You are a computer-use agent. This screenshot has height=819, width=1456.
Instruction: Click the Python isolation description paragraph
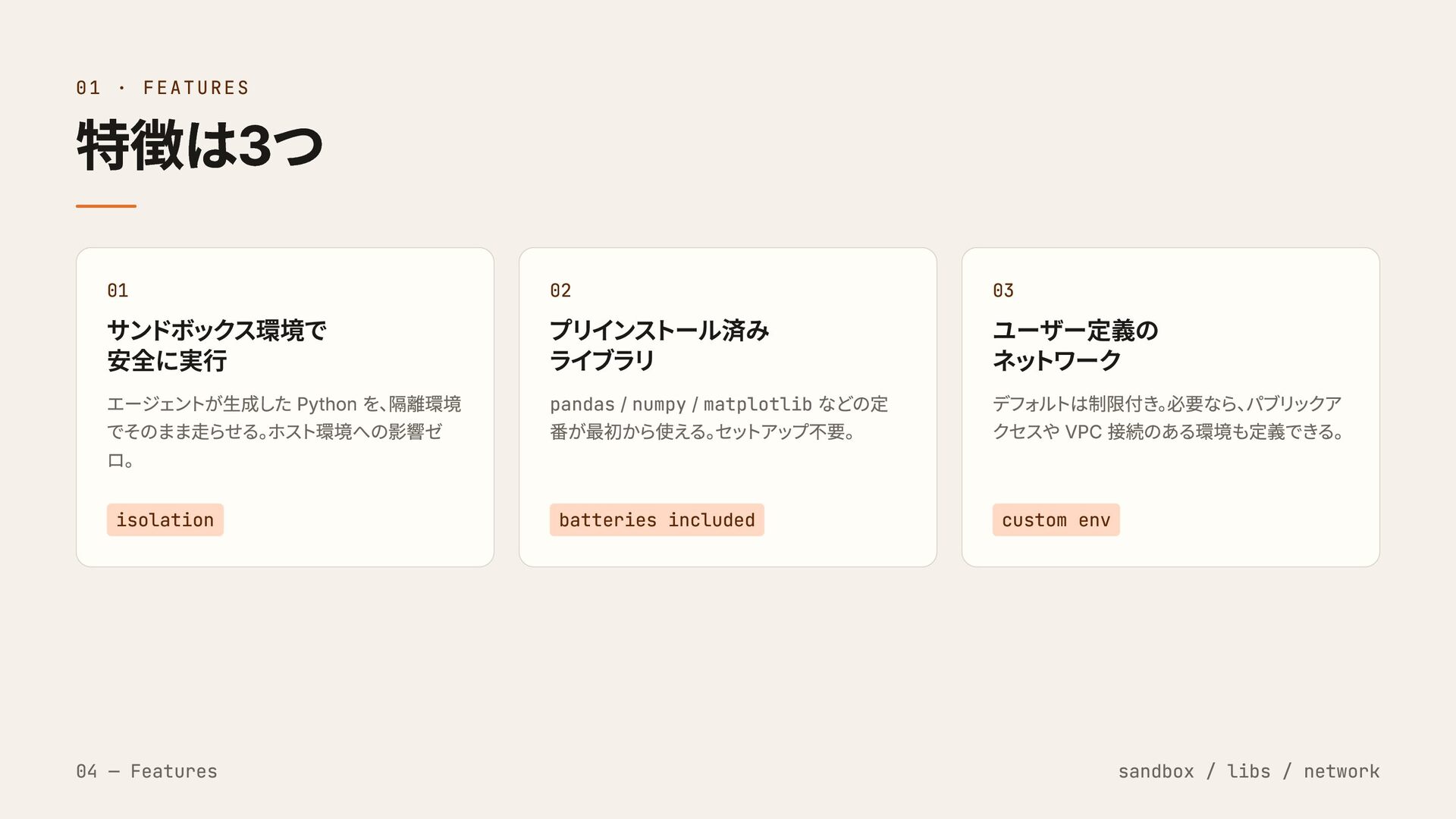[x=284, y=431]
